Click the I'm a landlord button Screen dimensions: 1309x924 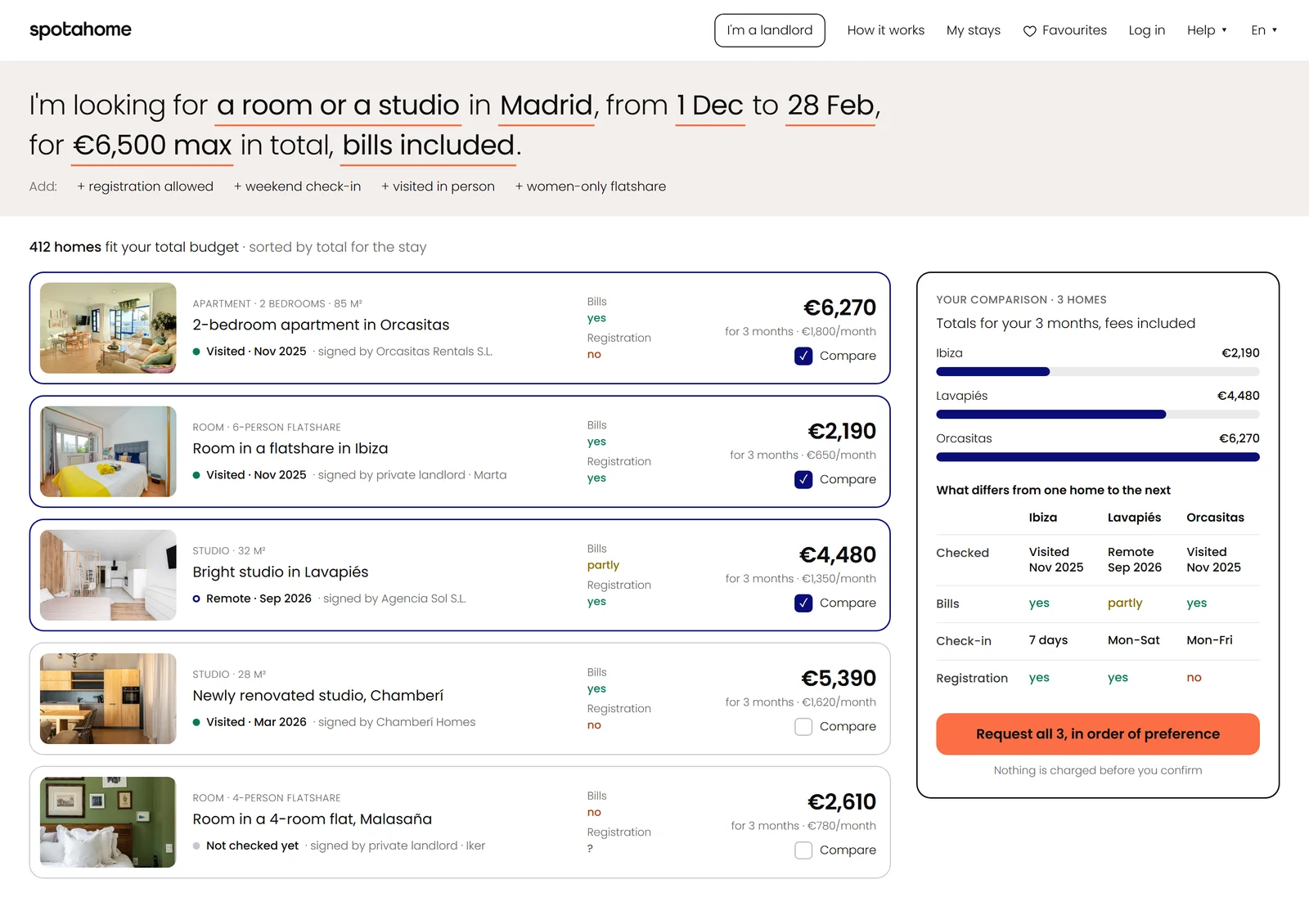[x=769, y=30]
